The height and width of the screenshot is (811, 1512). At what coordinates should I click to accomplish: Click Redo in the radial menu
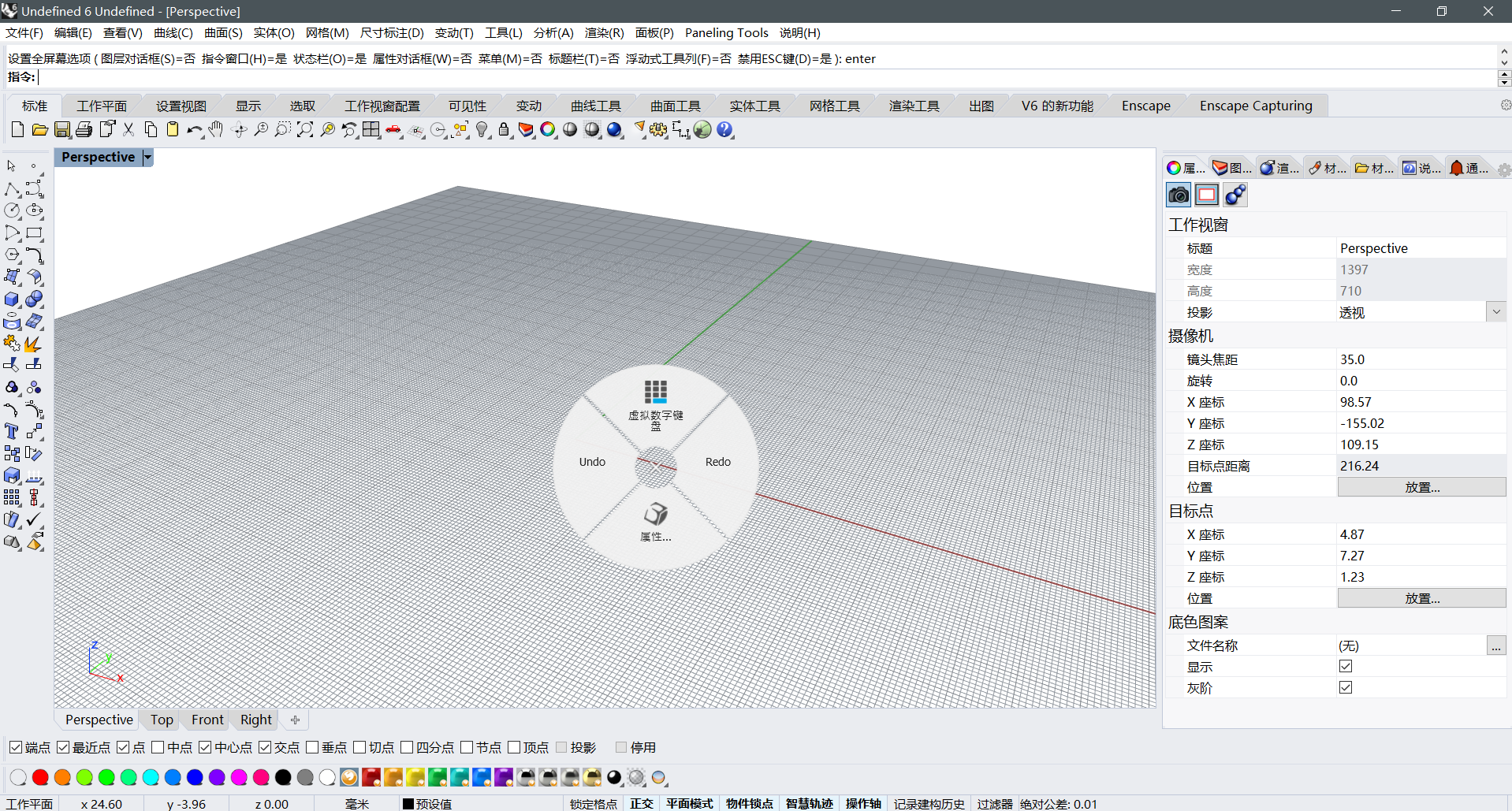[x=718, y=462]
